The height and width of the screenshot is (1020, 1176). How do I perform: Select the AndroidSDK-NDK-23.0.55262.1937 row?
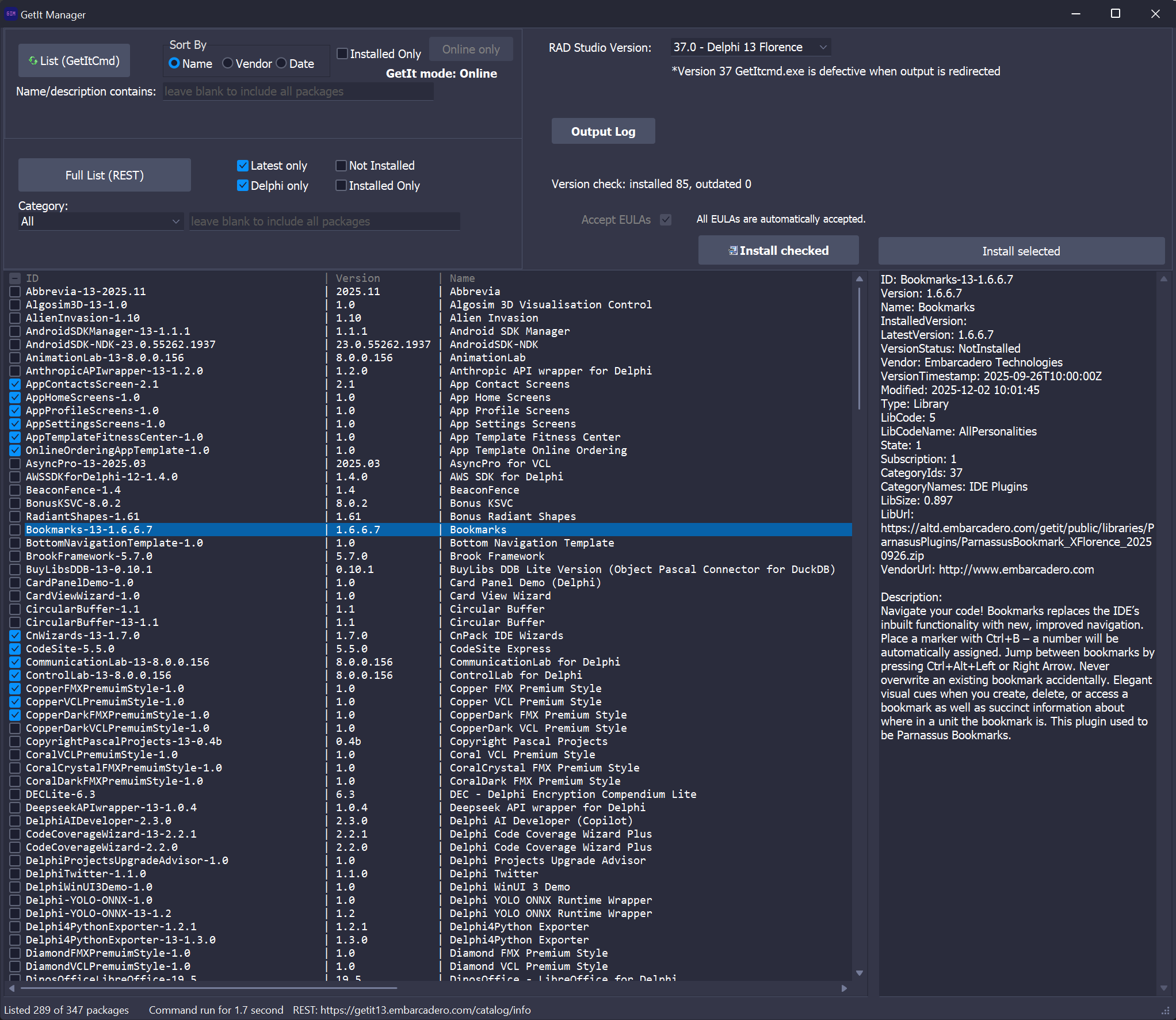click(430, 345)
